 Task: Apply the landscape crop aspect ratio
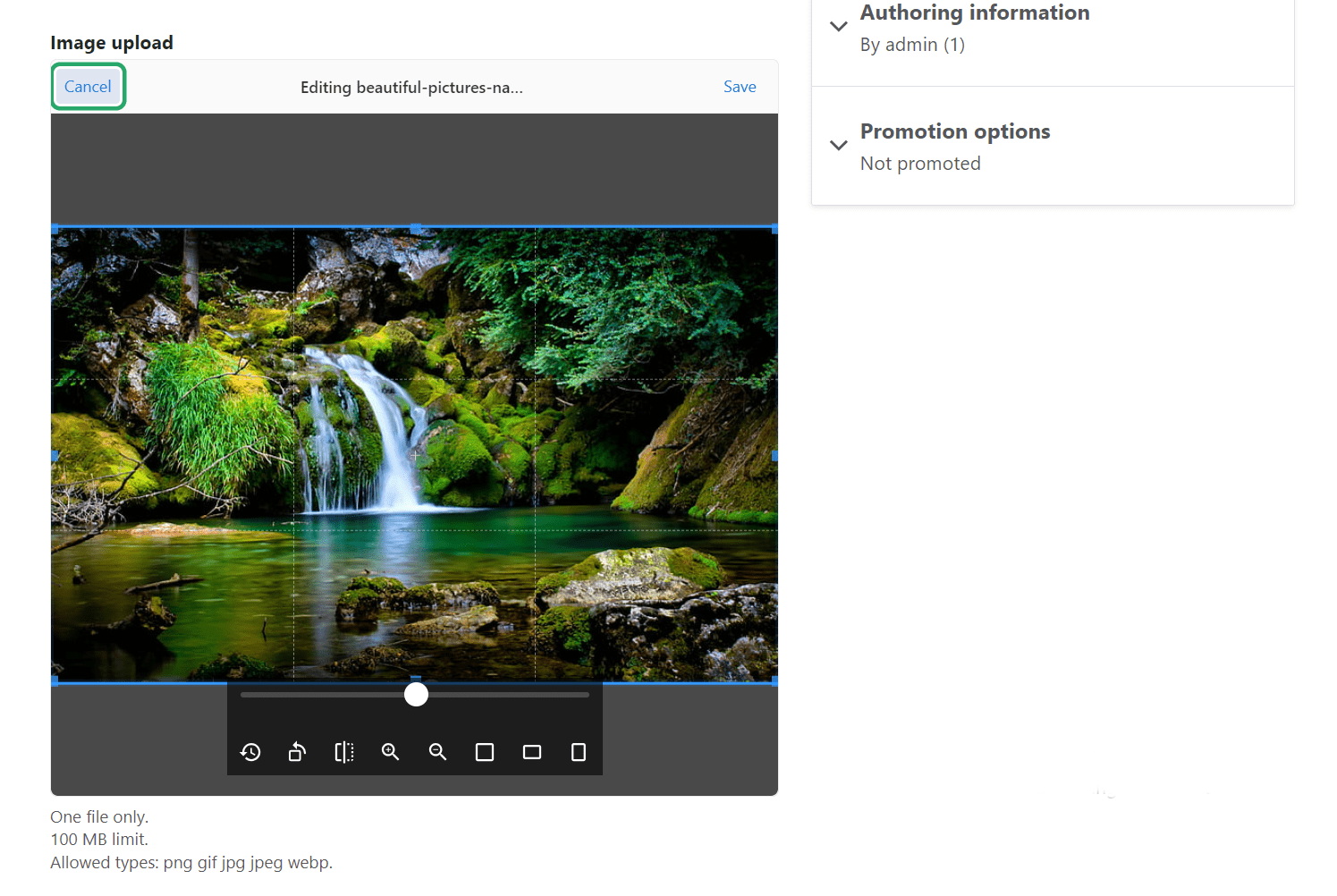(531, 752)
